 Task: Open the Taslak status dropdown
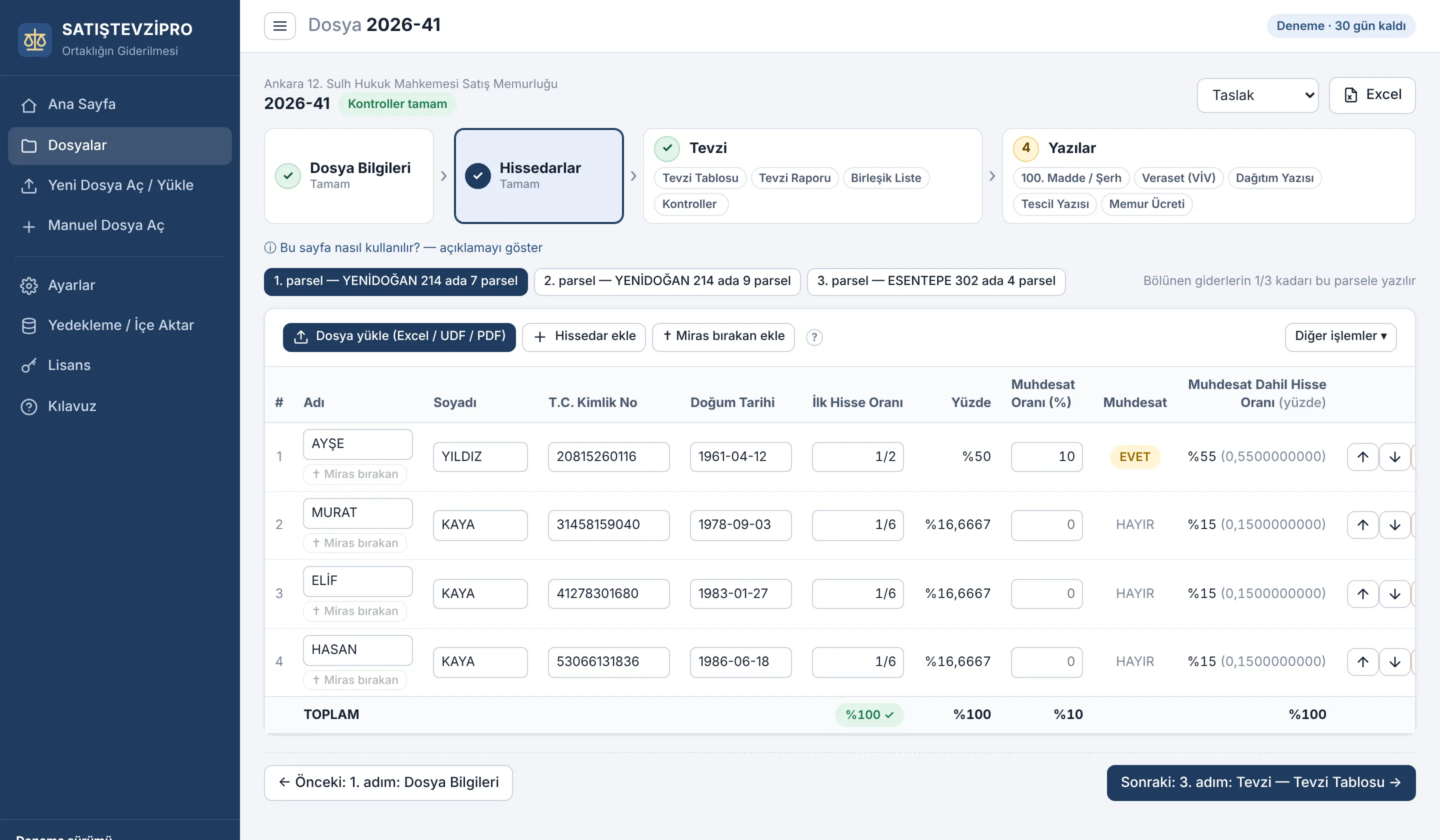point(1257,95)
